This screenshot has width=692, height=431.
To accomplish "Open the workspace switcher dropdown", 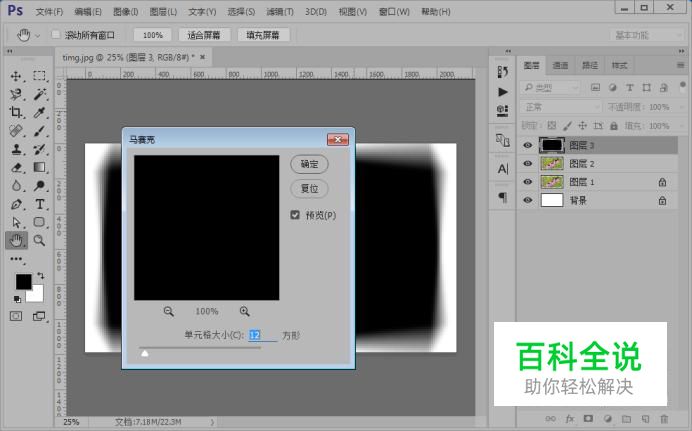I will (646, 35).
